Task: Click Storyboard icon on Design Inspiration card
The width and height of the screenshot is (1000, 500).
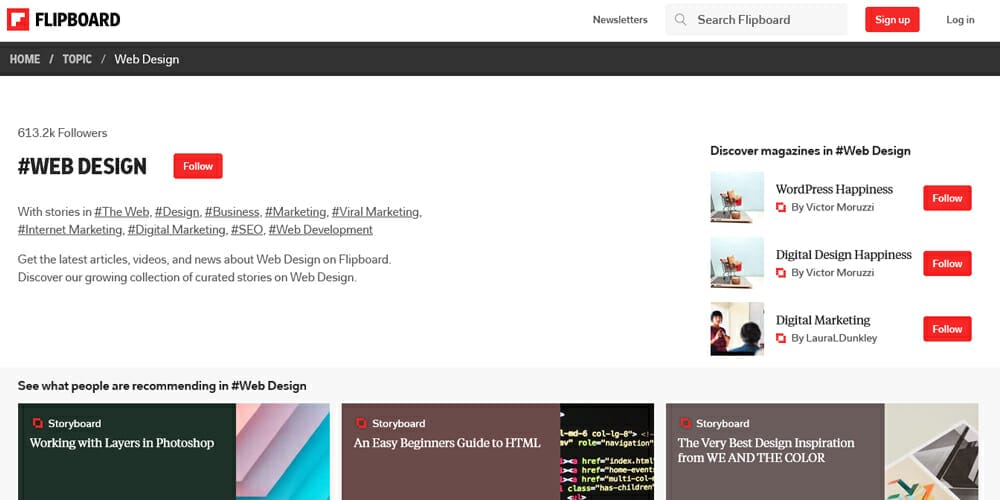Action: 686,423
